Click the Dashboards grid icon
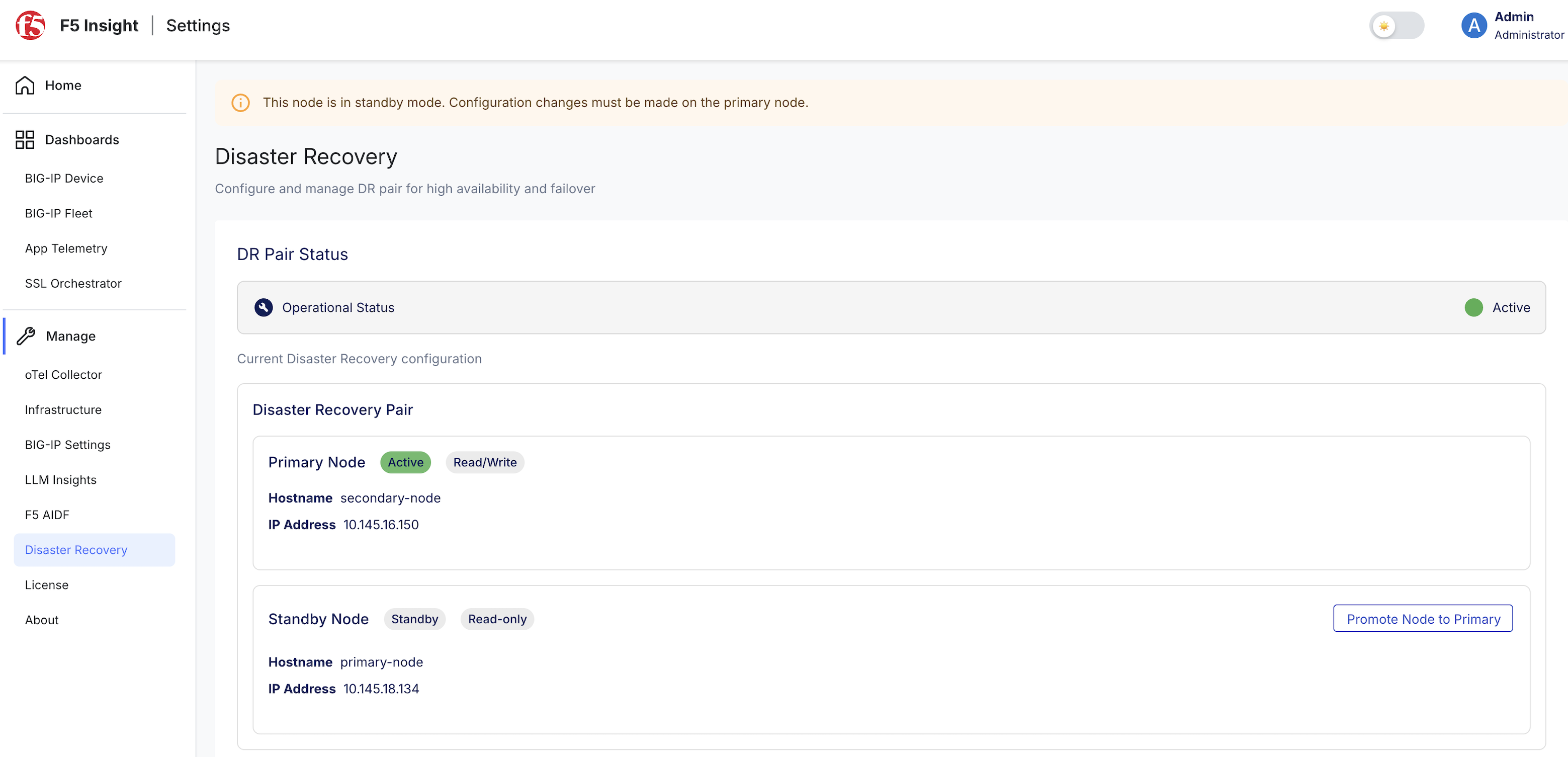 (25, 139)
